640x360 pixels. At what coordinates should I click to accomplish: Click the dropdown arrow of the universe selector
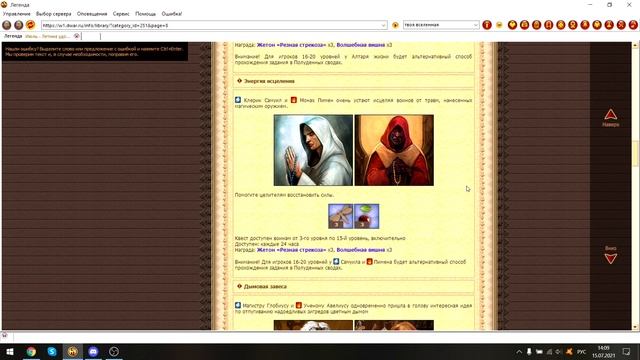tap(476, 25)
